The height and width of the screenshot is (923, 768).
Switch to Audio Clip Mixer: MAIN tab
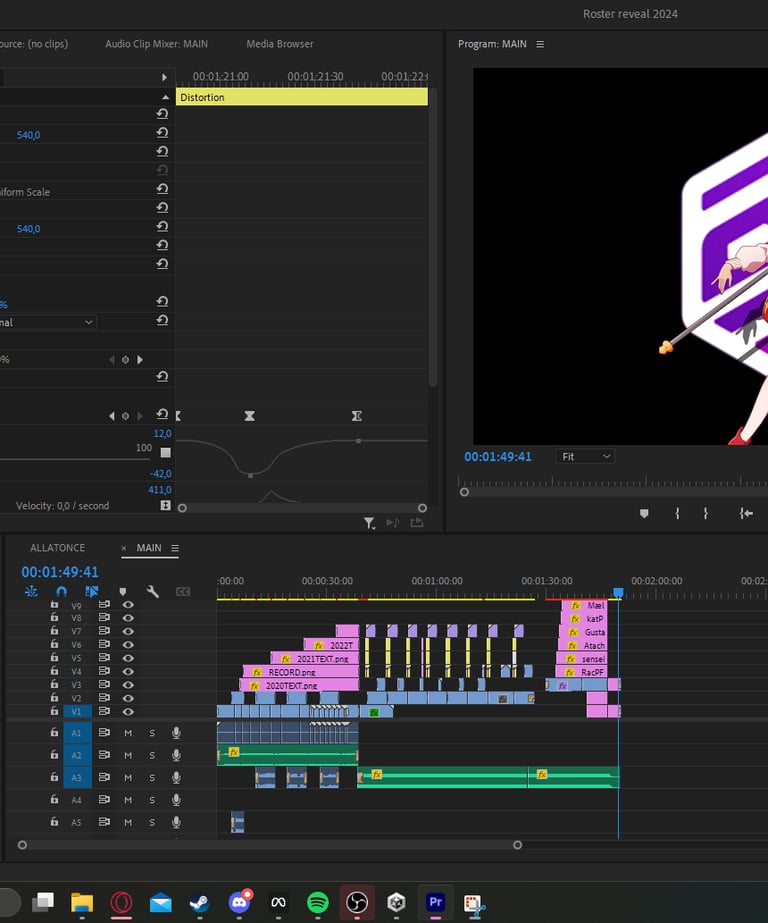point(156,44)
